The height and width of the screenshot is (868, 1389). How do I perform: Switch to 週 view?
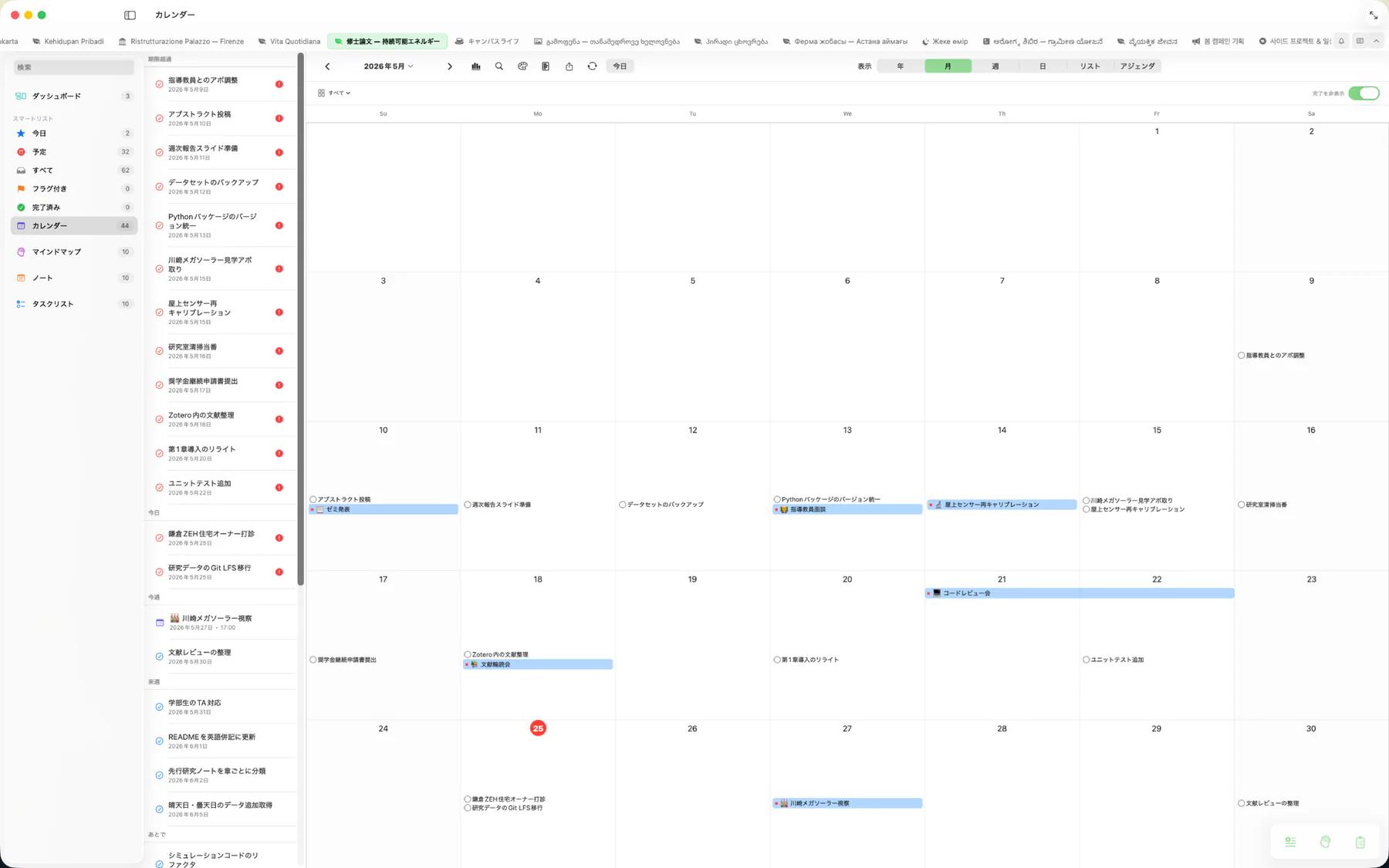[x=995, y=66]
